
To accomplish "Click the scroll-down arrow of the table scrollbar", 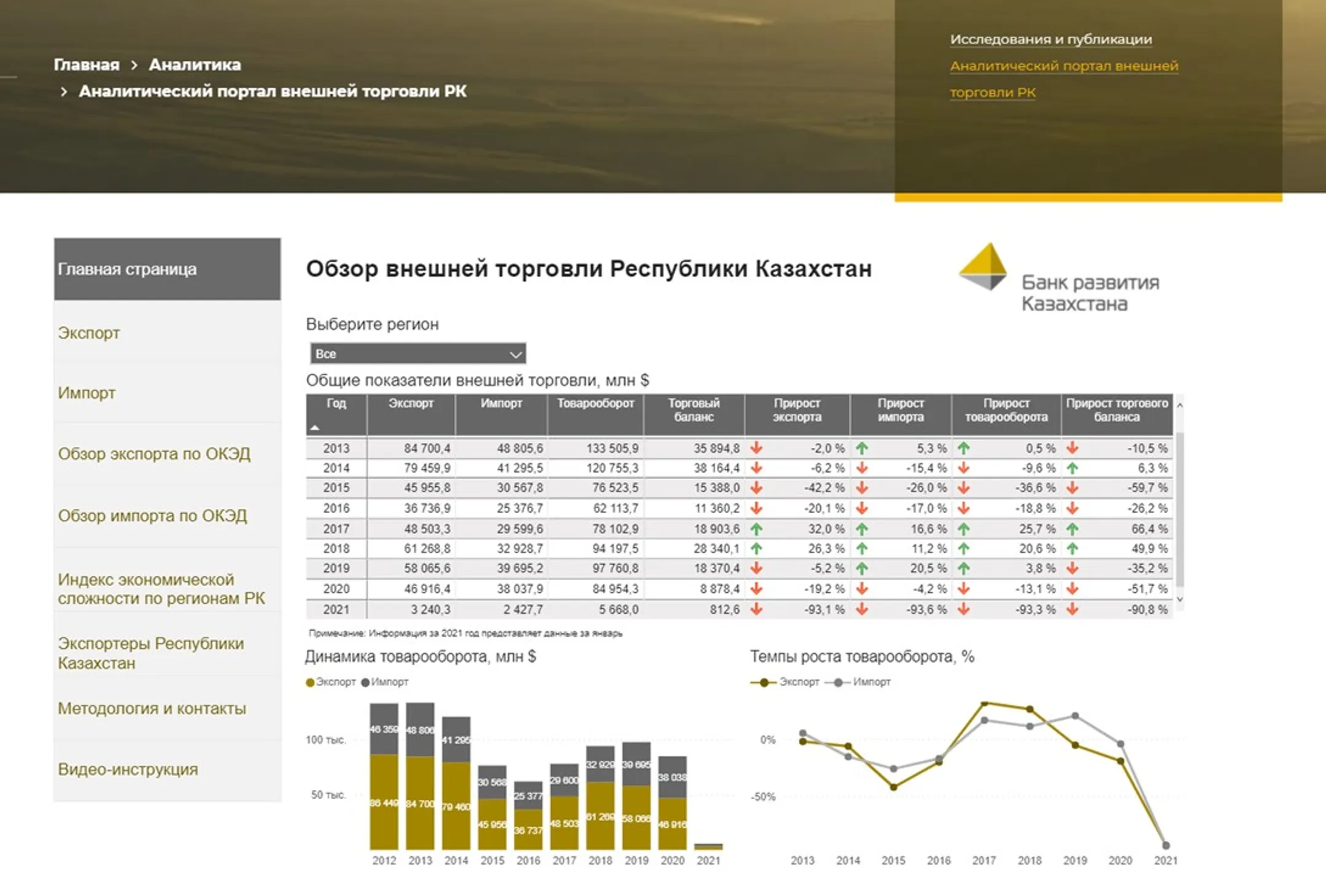I will coord(1179,600).
